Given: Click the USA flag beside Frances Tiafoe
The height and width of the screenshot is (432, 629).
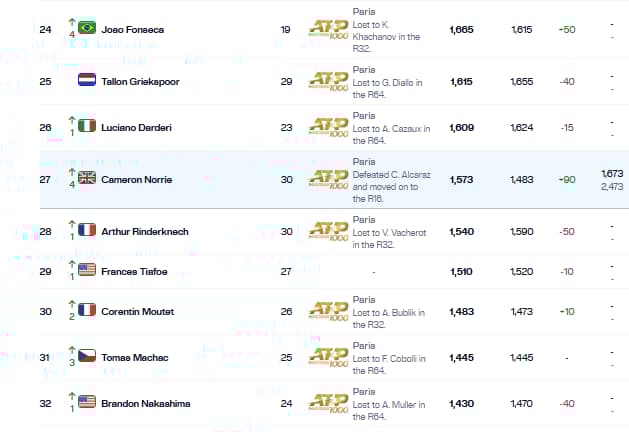Looking at the screenshot, I should (87, 271).
